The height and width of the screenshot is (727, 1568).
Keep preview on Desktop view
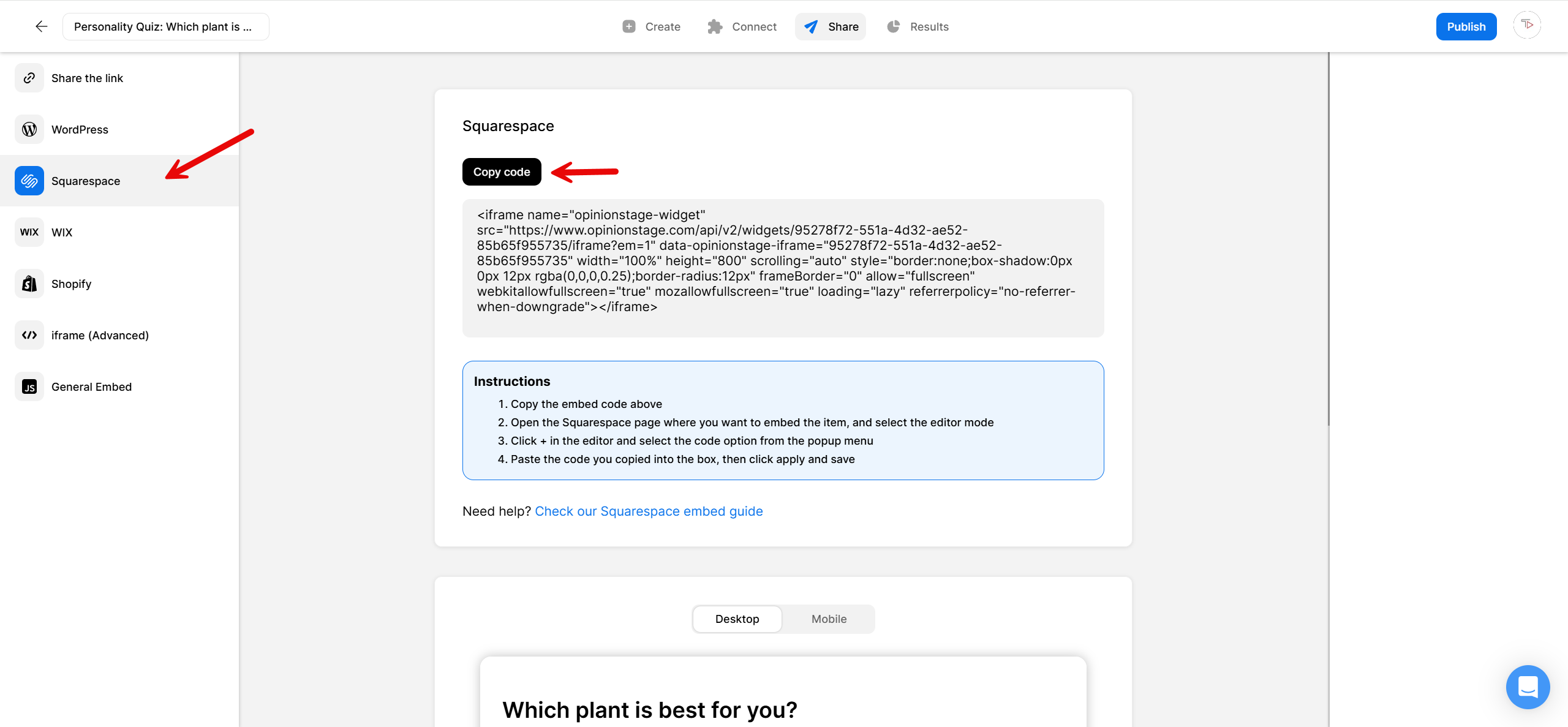pyautogui.click(x=737, y=619)
